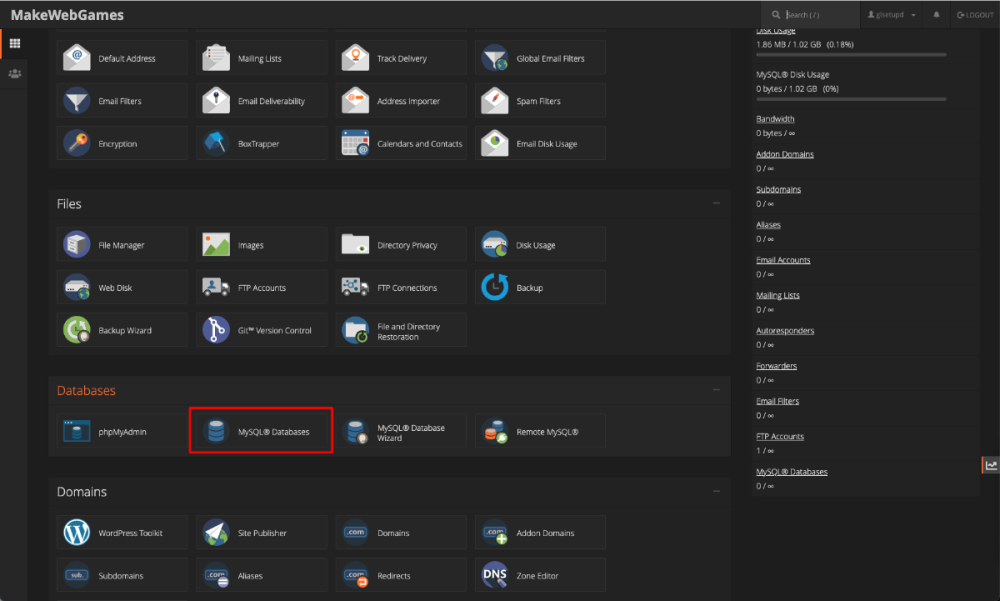
Task: Open phpMyAdmin
Action: click(x=121, y=431)
